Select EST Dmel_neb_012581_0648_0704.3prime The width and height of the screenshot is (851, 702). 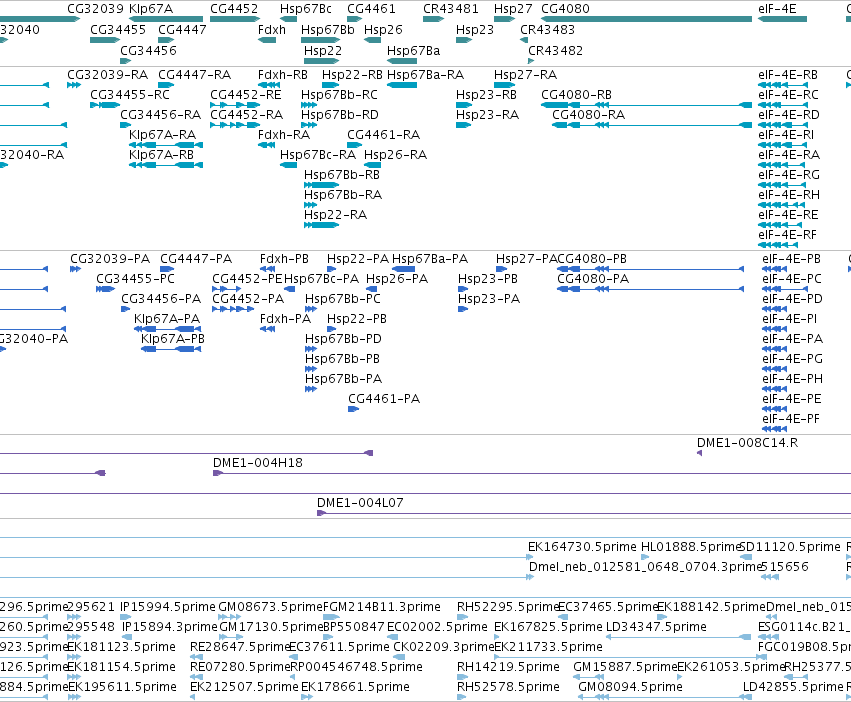coord(645,567)
